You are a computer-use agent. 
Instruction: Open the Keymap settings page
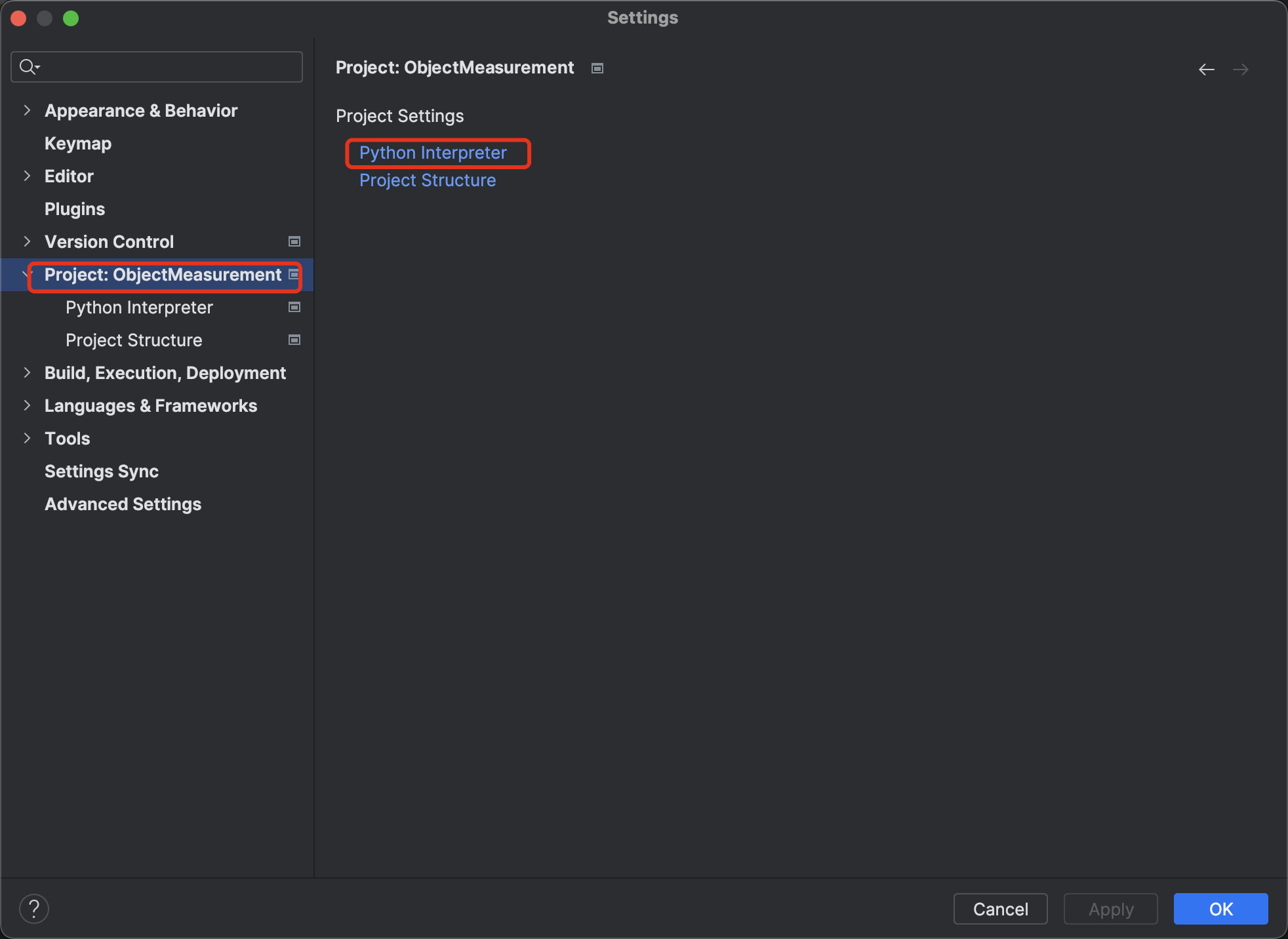pos(78,144)
